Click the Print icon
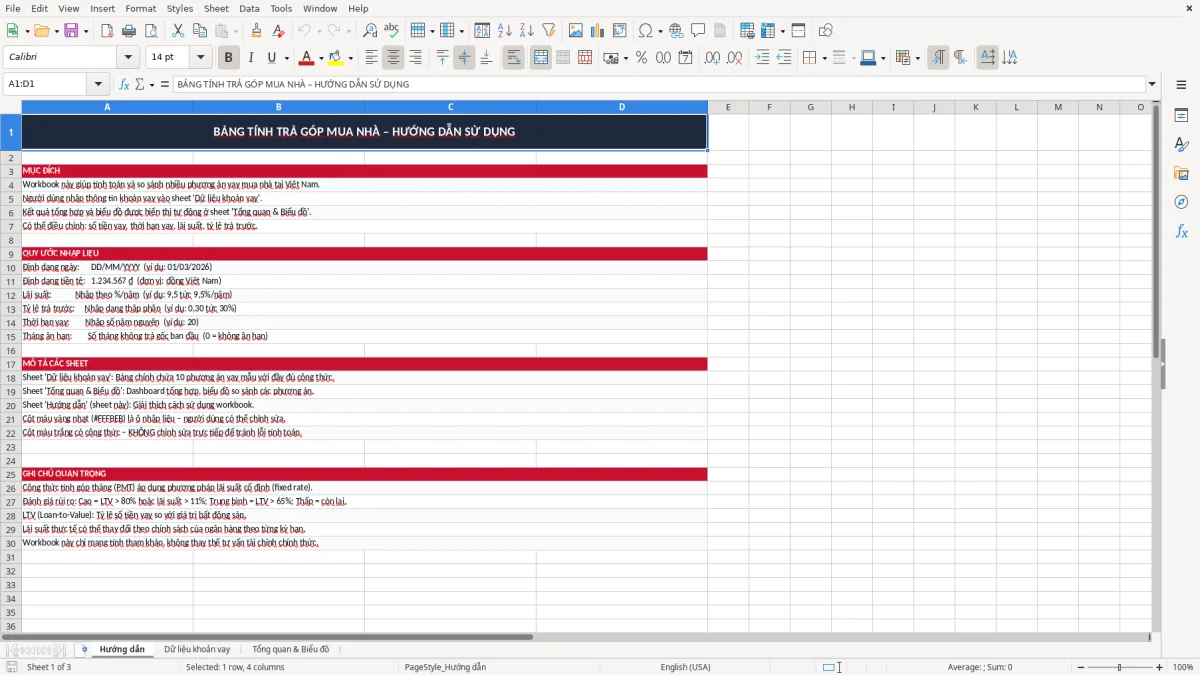Image resolution: width=1200 pixels, height=675 pixels. [x=127, y=31]
